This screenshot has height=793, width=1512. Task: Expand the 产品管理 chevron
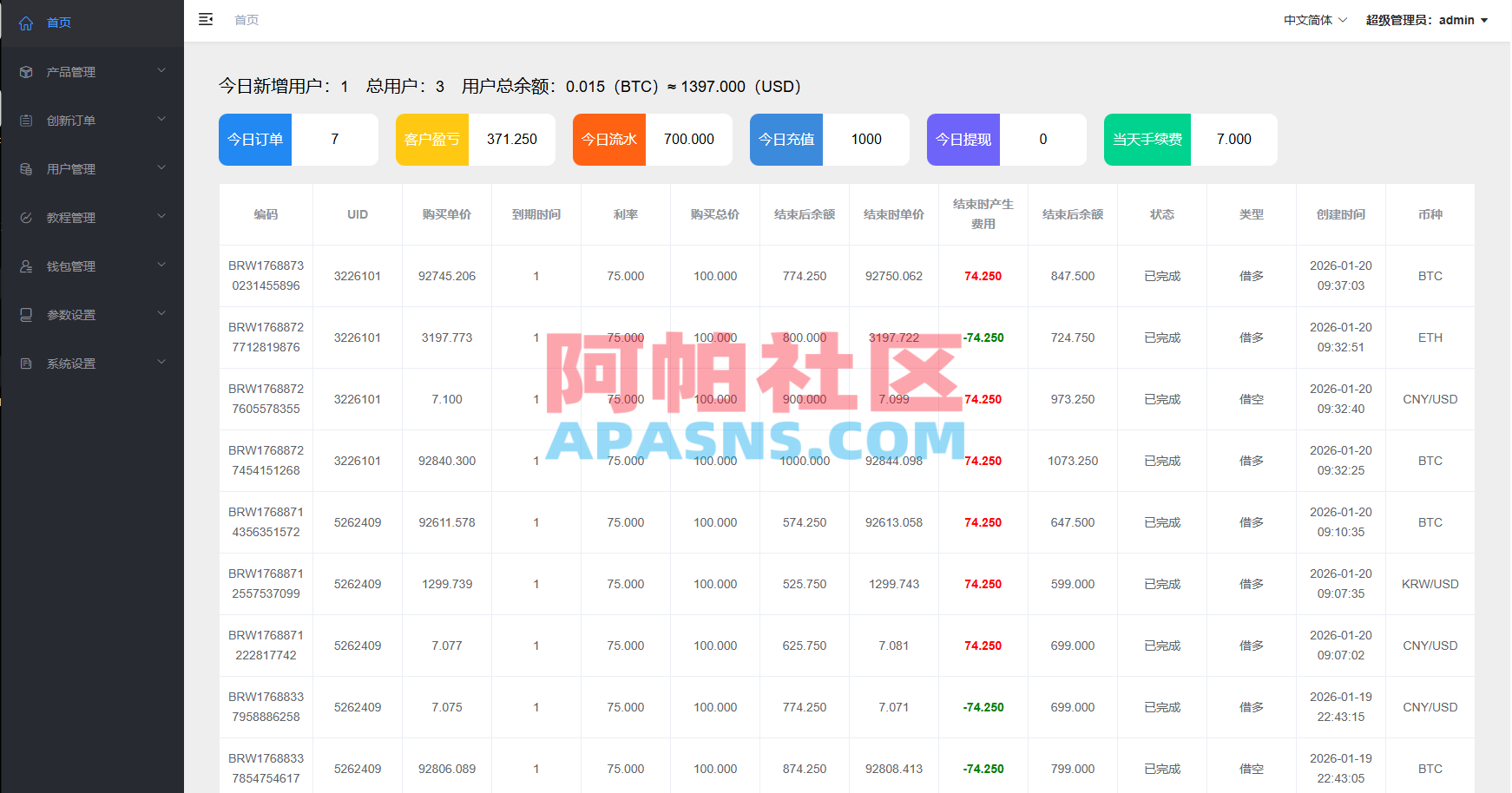coord(161,70)
